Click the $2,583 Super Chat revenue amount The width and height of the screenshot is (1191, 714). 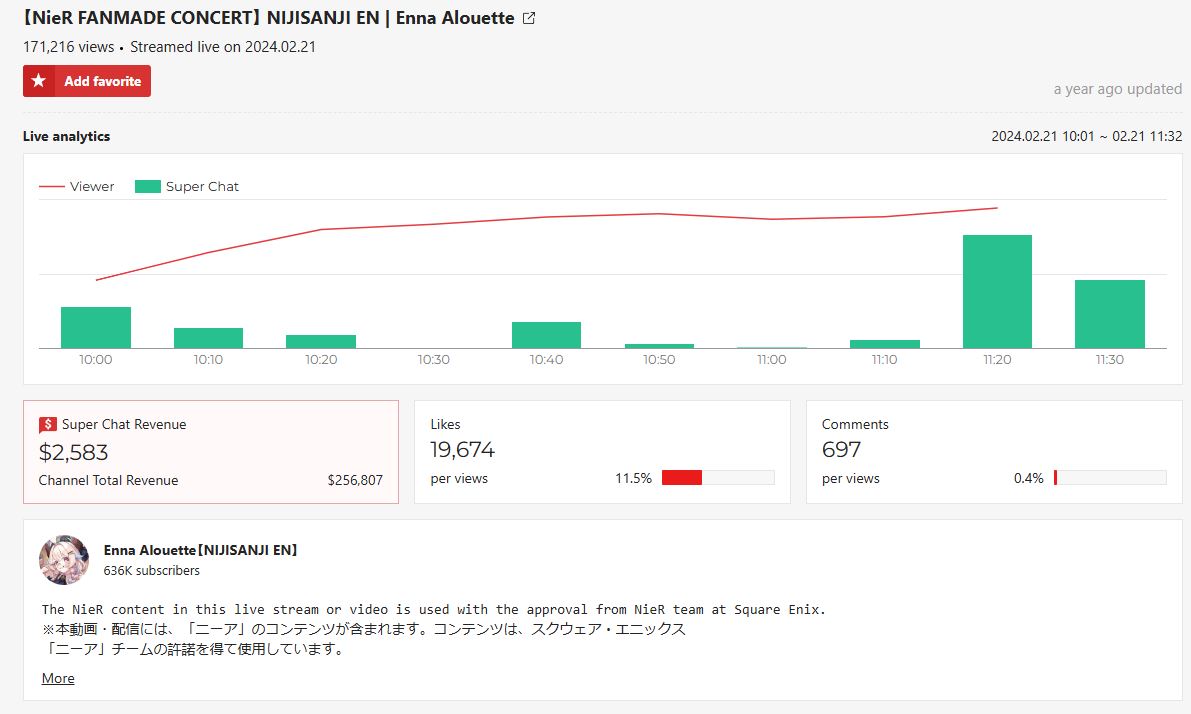(x=74, y=453)
